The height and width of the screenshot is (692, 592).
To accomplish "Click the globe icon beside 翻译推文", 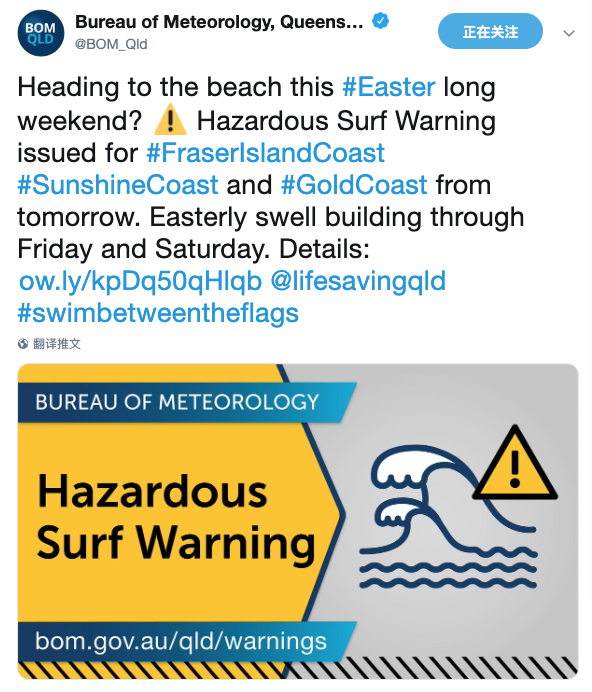I will pyautogui.click(x=23, y=344).
